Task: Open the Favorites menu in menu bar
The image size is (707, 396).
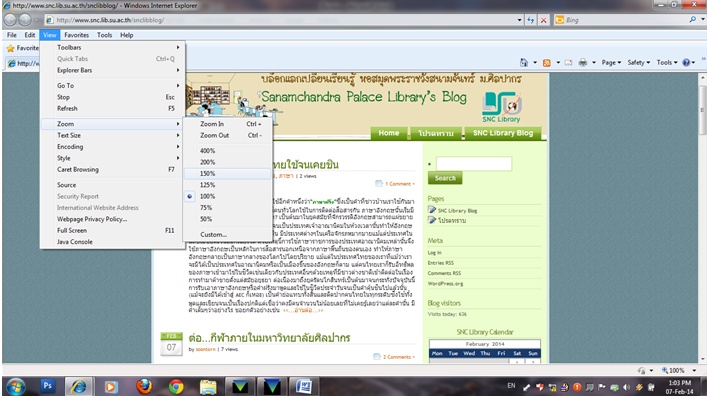Action: (x=76, y=35)
